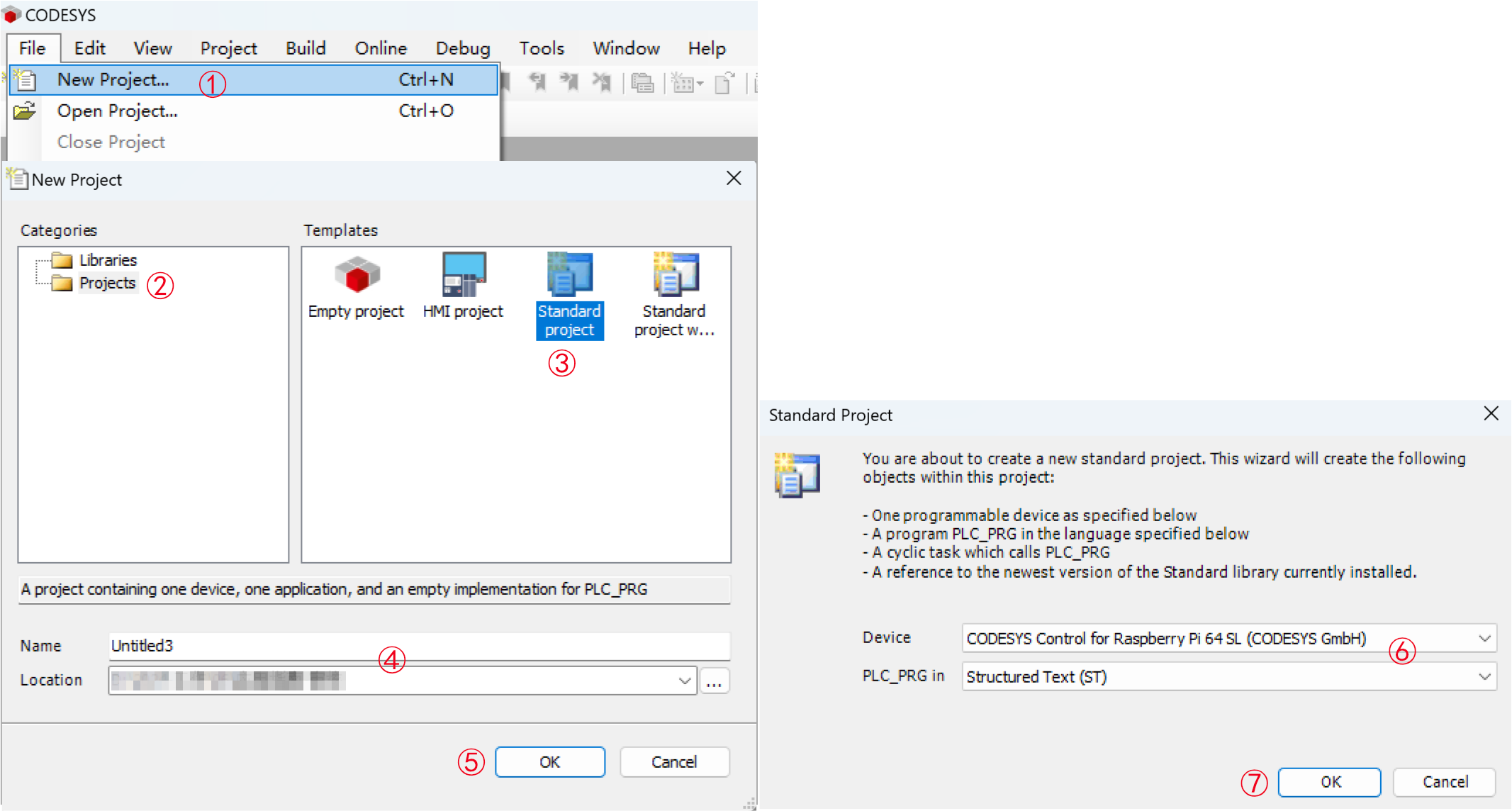Click the '...' browse location button
Image resolution: width=1512 pixels, height=811 pixels.
point(715,681)
